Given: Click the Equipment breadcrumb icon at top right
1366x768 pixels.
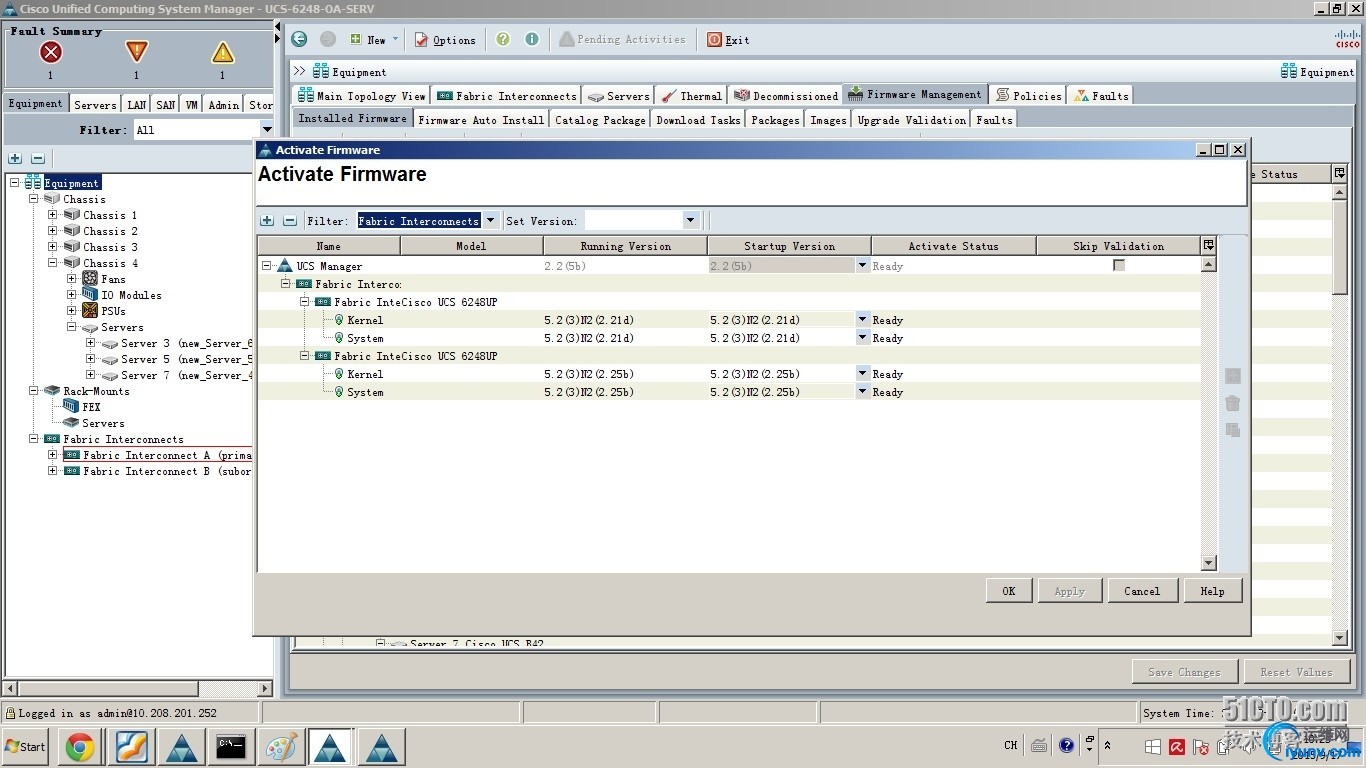Looking at the screenshot, I should [1289, 71].
